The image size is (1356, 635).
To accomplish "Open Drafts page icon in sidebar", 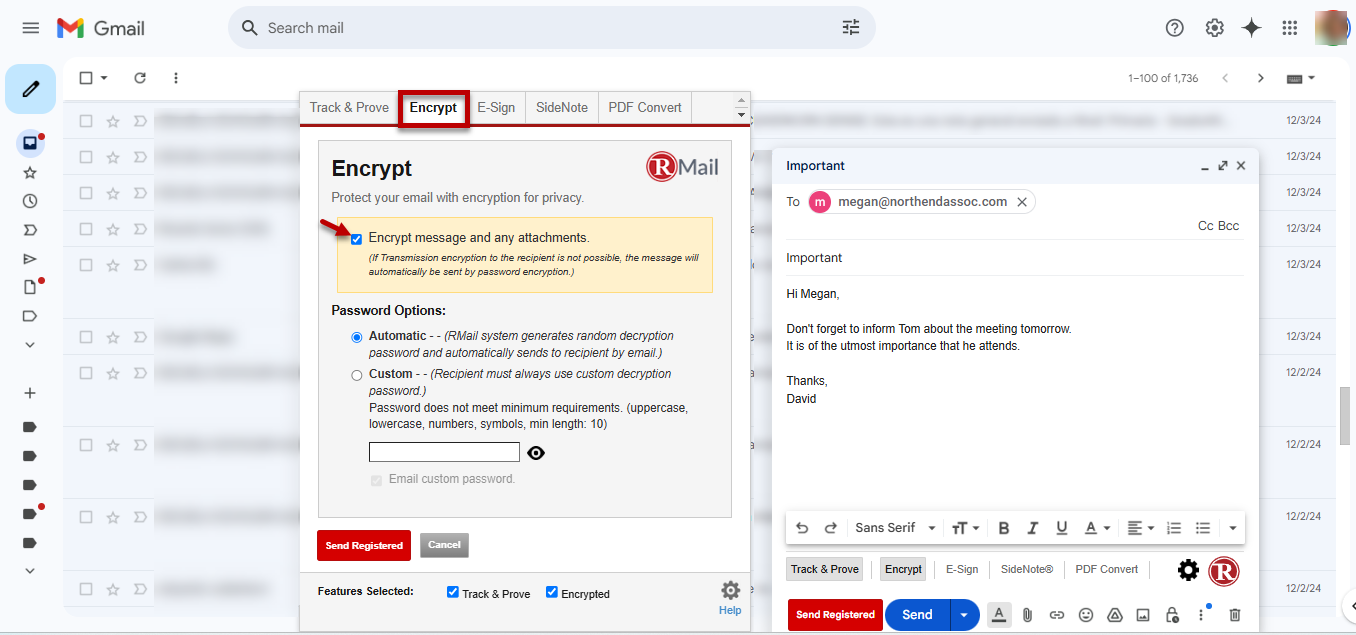I will [x=30, y=287].
